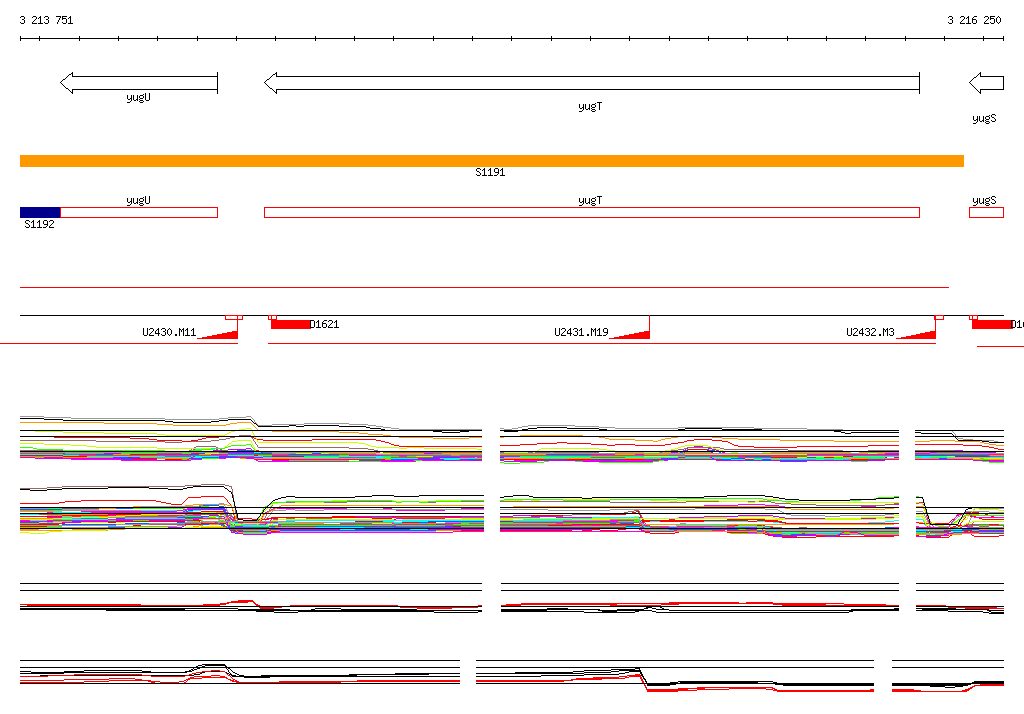Click the D1621 text label
The height and width of the screenshot is (714, 1024).
(325, 324)
